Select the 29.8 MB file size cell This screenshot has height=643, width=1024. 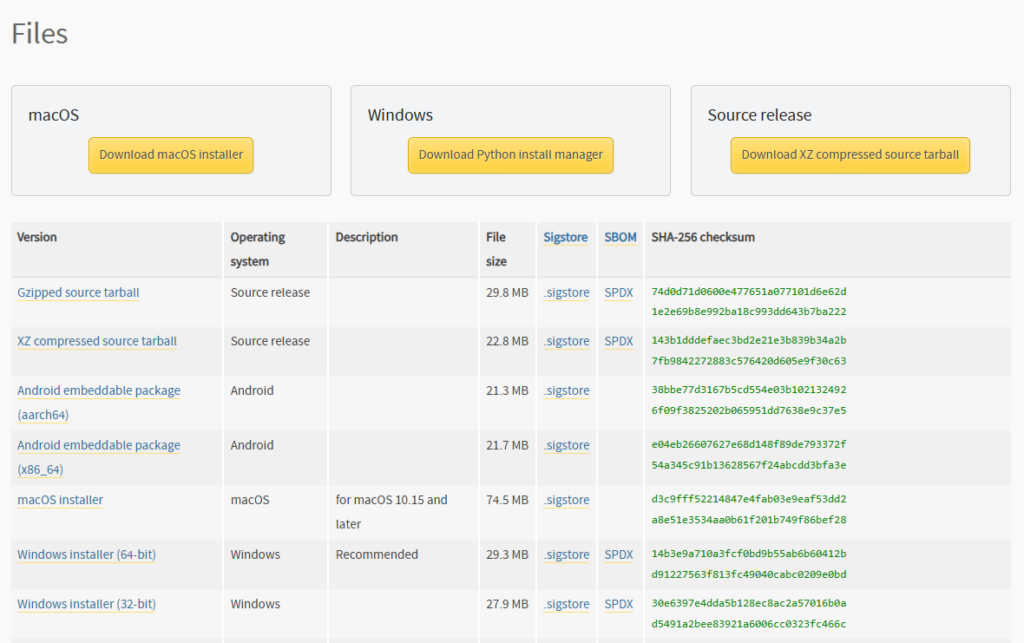tap(507, 292)
